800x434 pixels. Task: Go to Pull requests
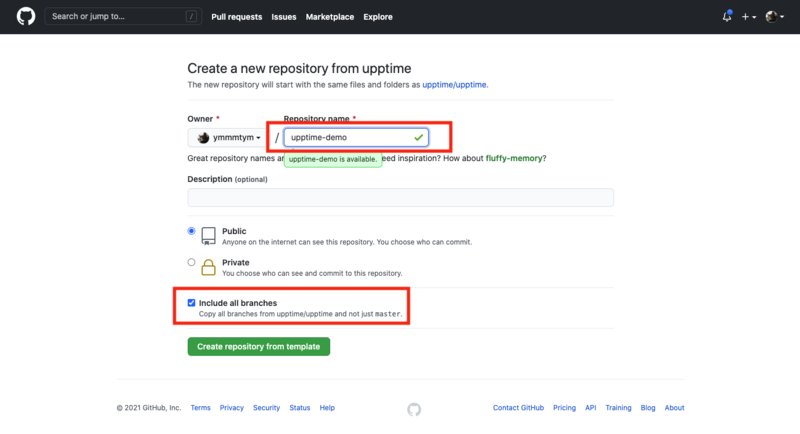pos(237,17)
